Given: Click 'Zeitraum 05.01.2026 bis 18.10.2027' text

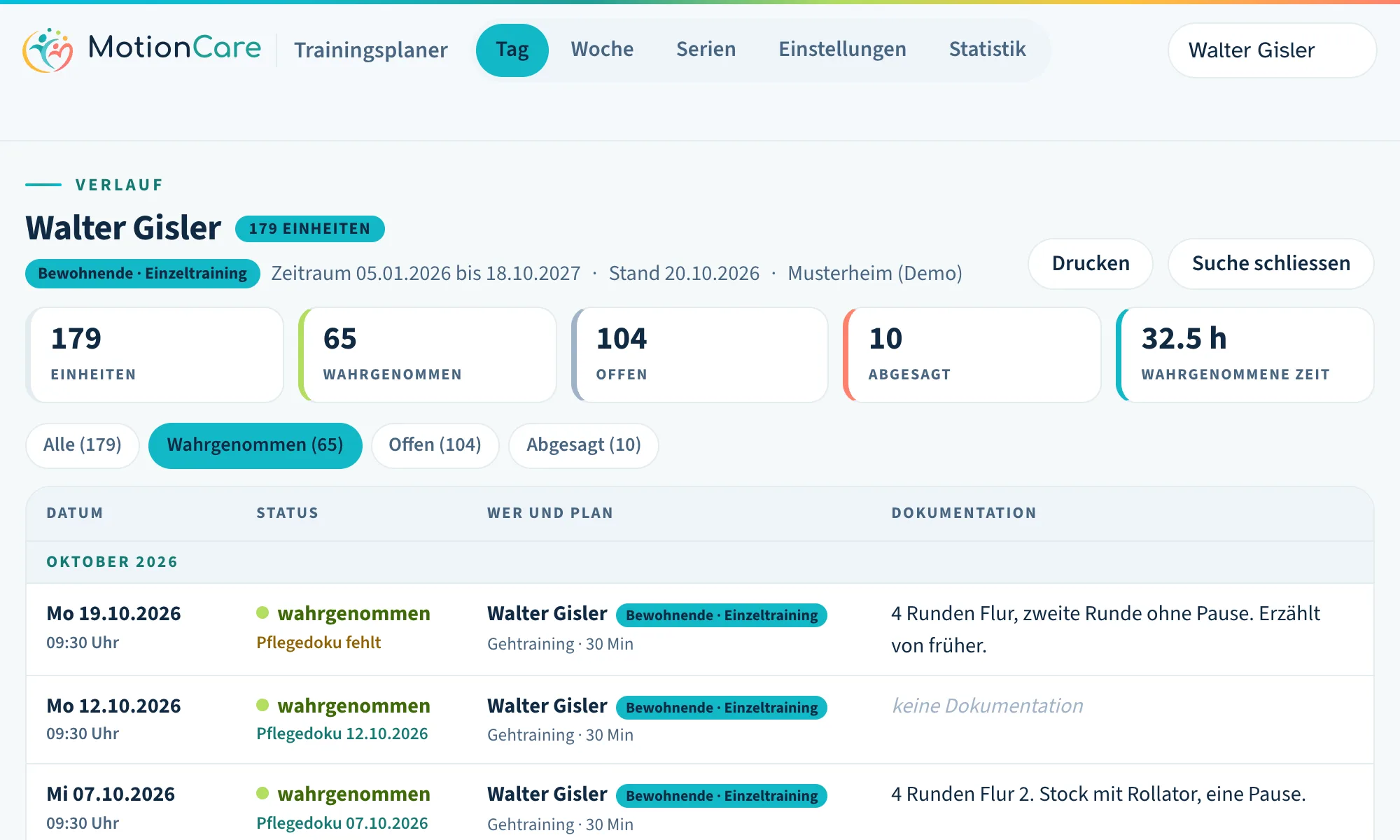Looking at the screenshot, I should pyautogui.click(x=426, y=274).
